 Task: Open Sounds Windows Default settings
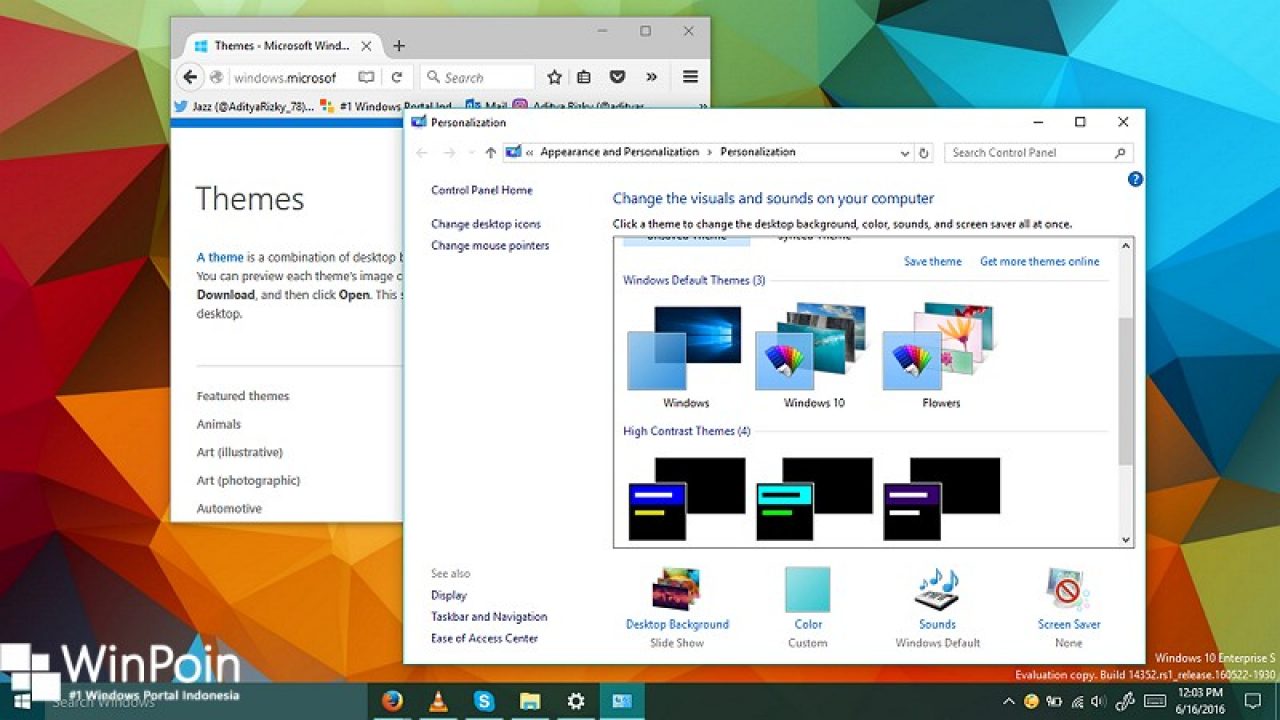point(937,607)
